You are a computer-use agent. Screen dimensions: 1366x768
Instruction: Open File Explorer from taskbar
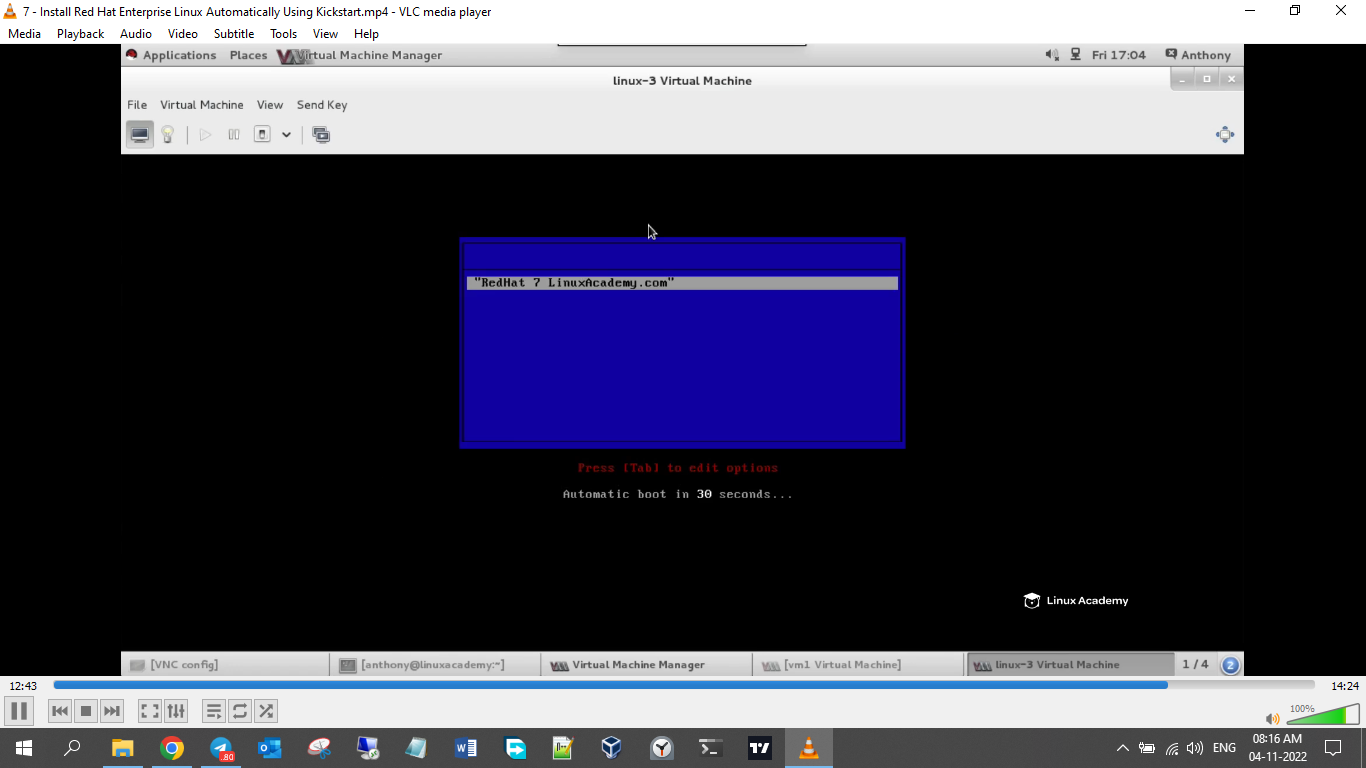(122, 748)
